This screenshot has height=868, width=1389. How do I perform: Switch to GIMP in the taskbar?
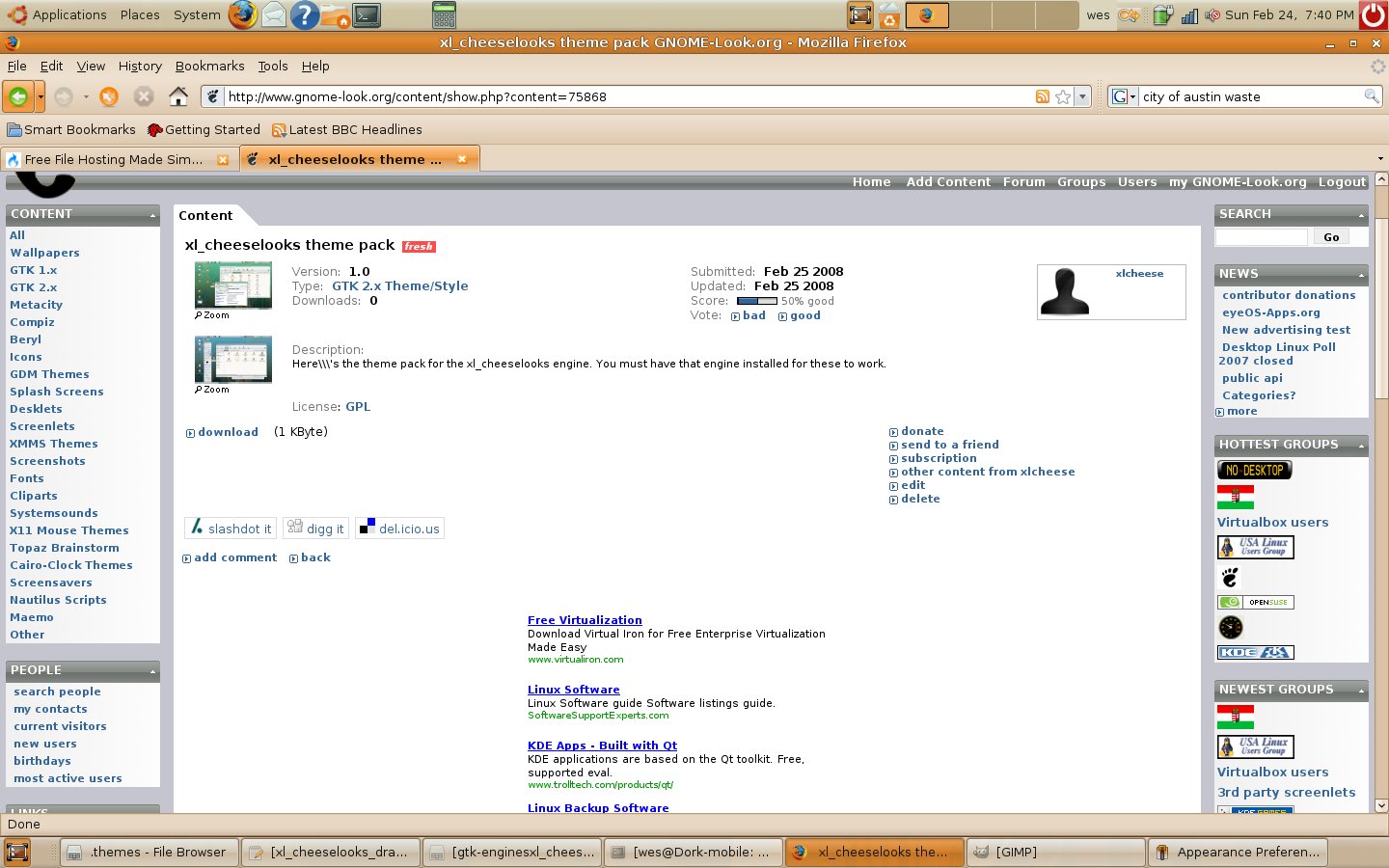coord(1055,852)
